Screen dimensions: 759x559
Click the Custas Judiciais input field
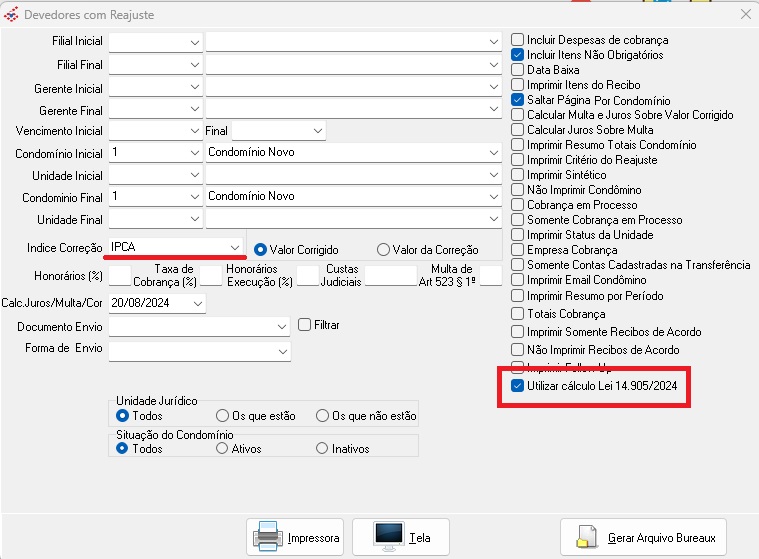pos(390,276)
